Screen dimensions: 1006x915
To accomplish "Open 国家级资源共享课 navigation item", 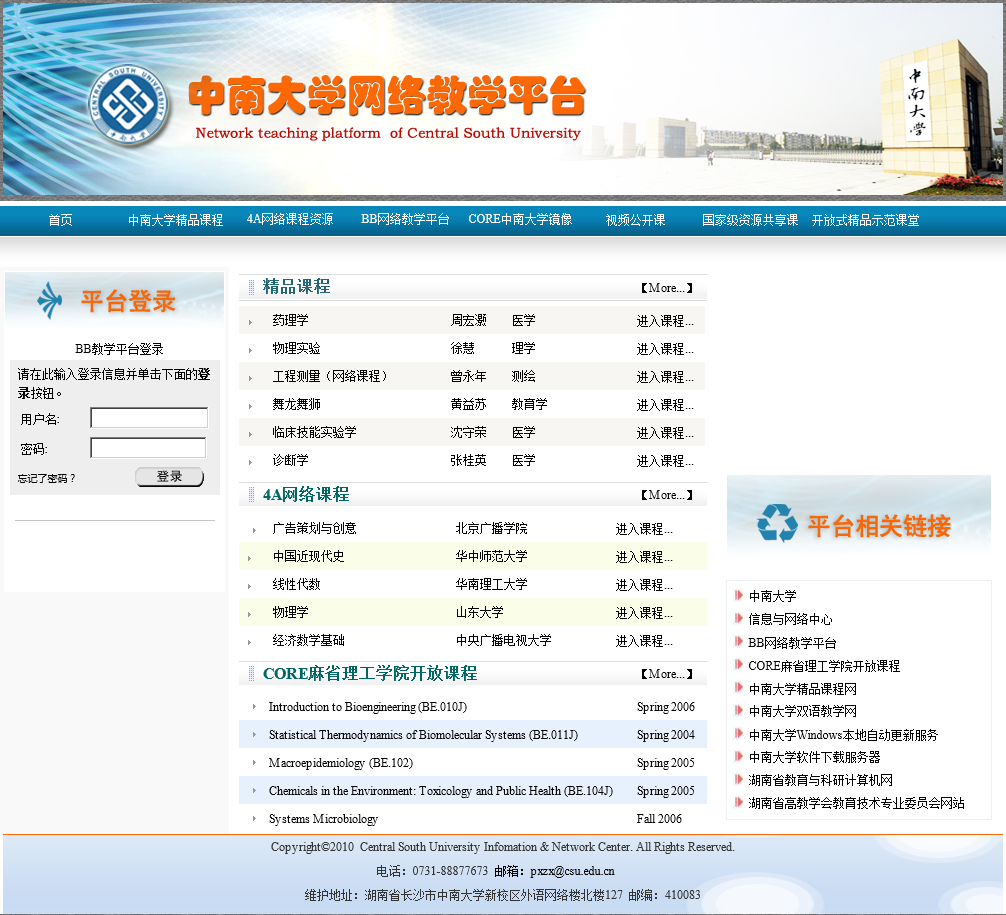I will 750,220.
